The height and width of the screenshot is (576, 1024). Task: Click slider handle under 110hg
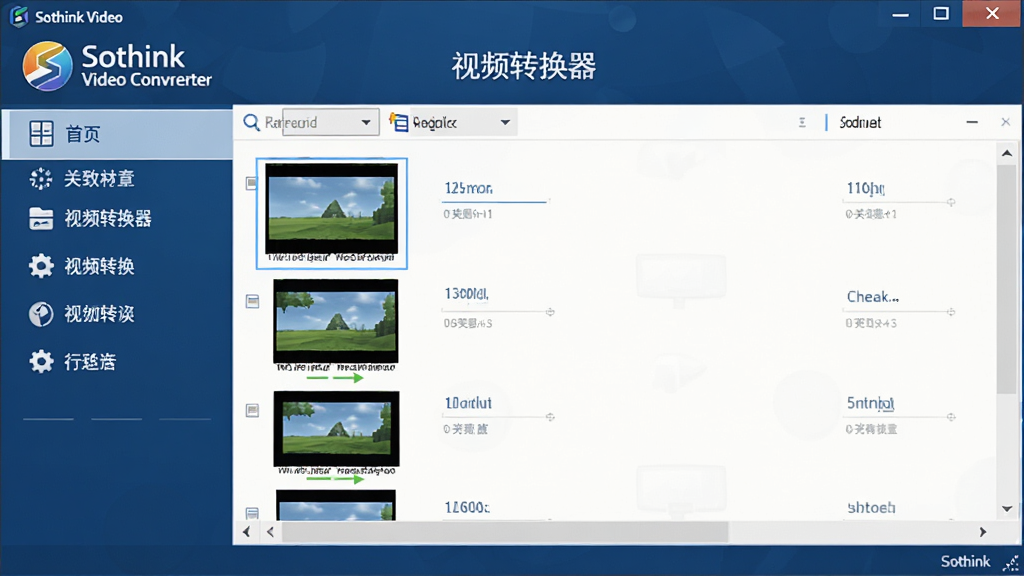951,202
